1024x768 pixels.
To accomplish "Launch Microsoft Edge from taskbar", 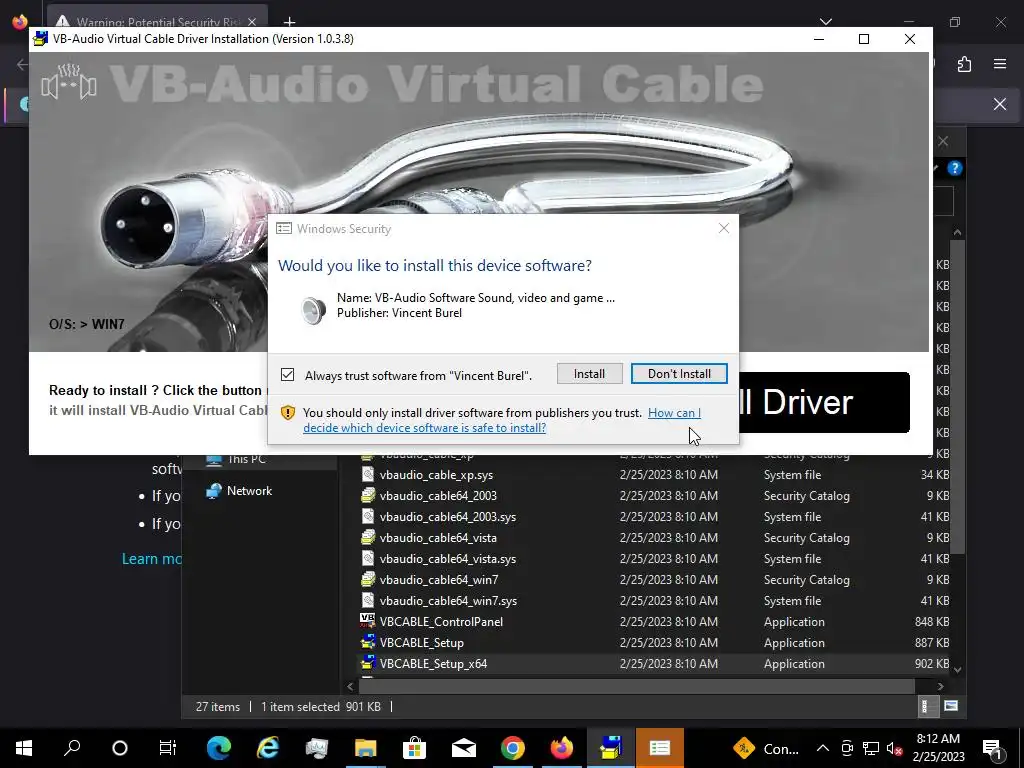I will coord(219,748).
